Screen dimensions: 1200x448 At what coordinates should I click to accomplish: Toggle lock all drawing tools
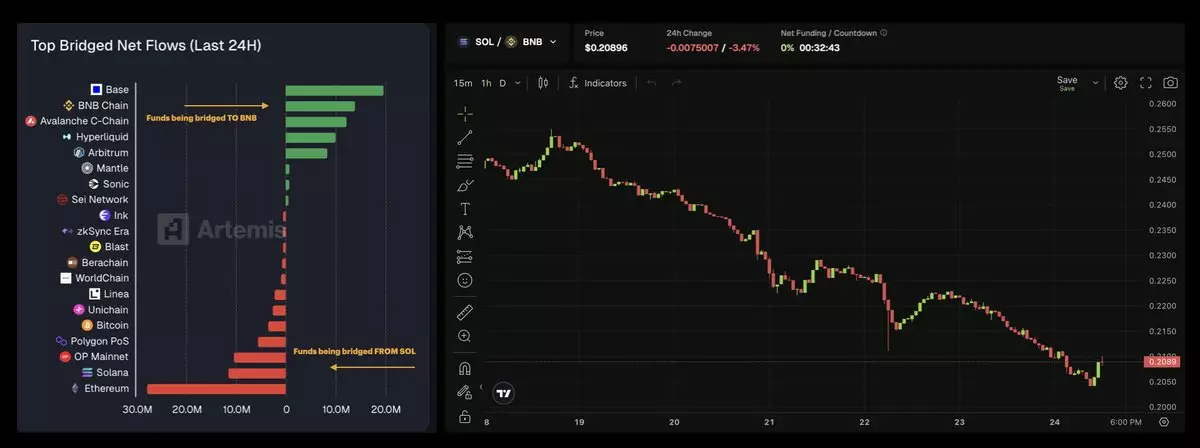pos(465,416)
